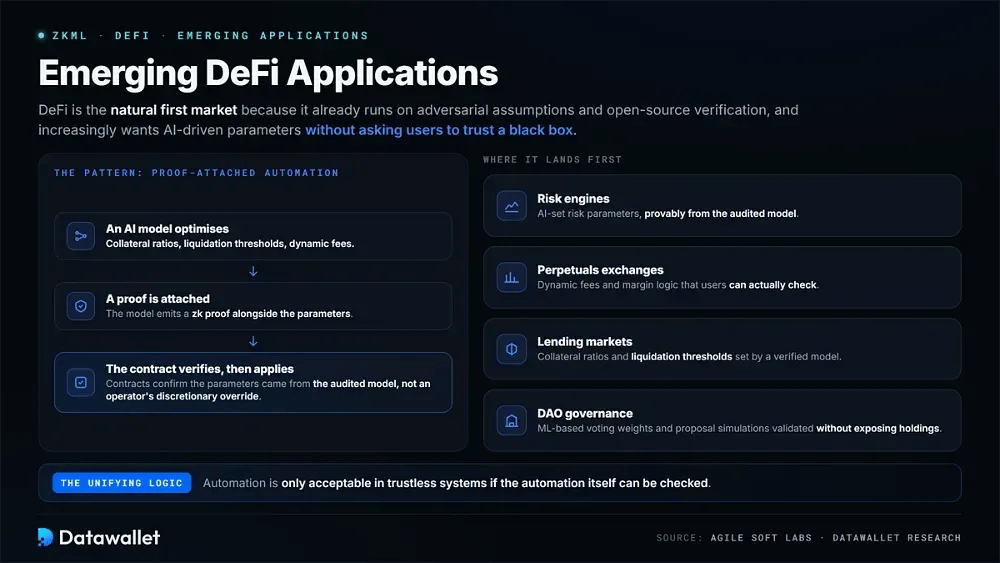Click the 'Emerging DeFi Applications' headline

[268, 73]
